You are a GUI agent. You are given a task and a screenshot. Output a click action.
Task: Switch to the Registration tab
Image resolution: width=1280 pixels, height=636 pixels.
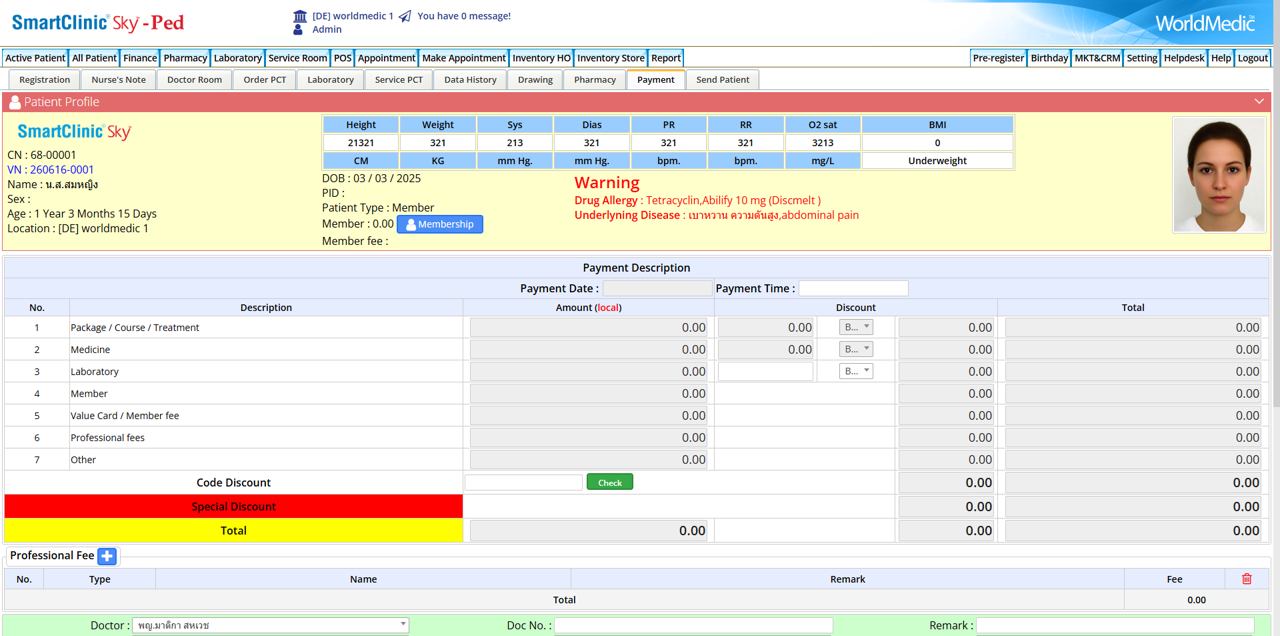point(45,80)
